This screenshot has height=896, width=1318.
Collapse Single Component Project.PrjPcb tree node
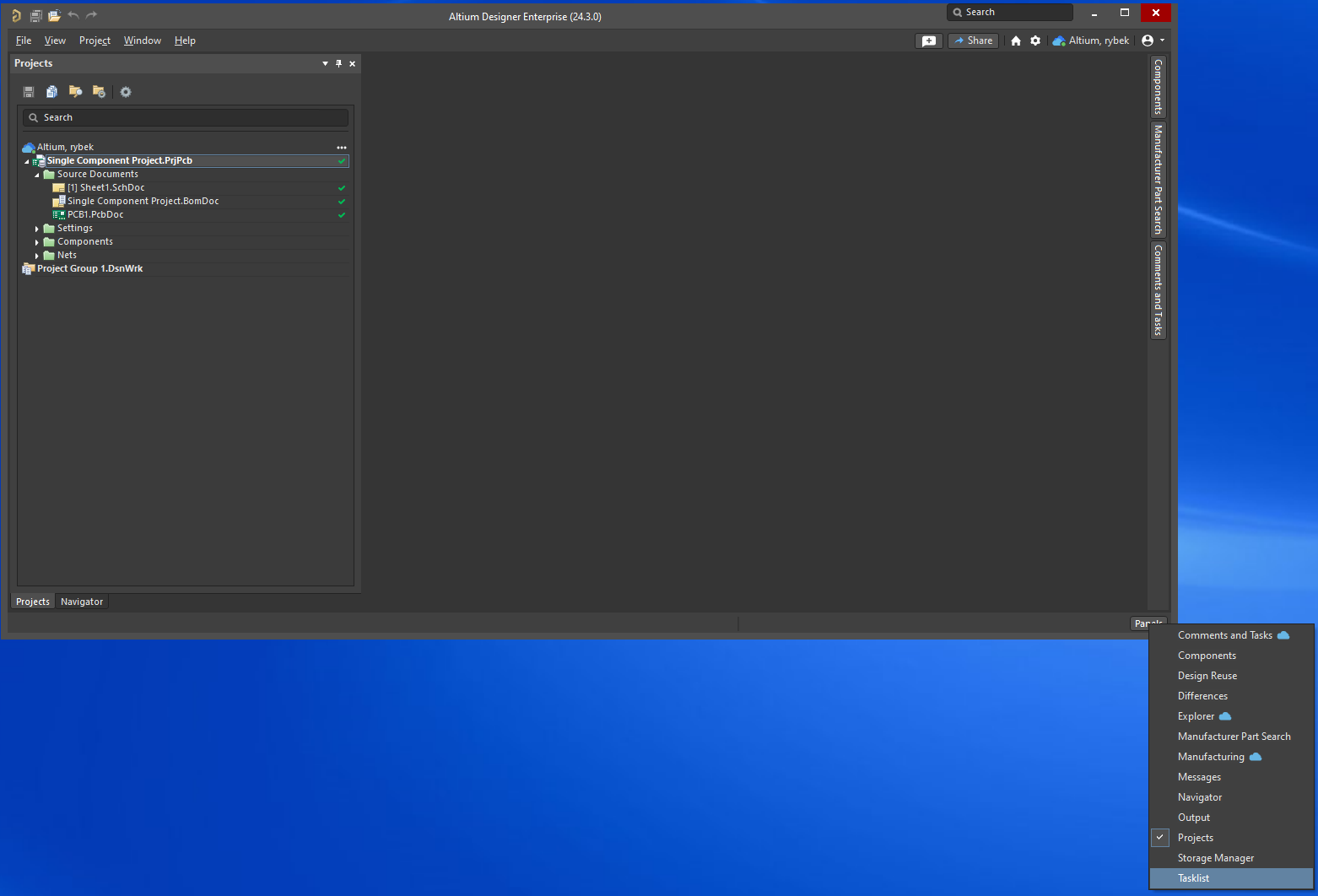pos(26,161)
